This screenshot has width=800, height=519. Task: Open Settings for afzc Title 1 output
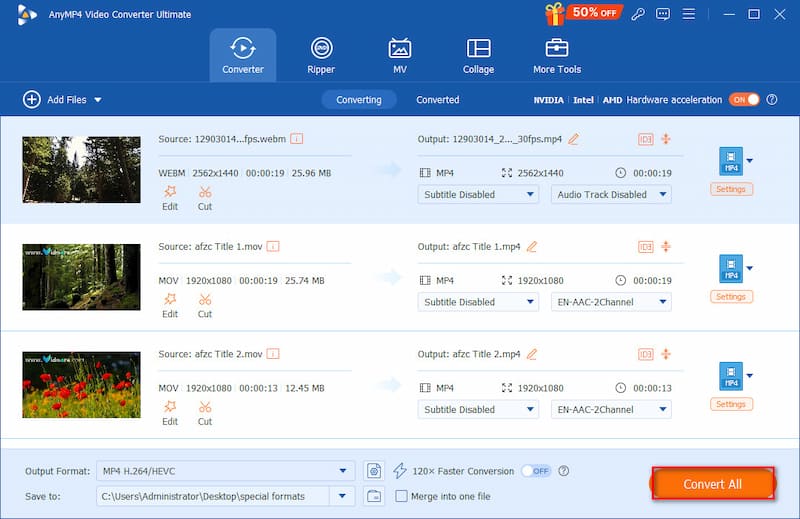coord(731,296)
